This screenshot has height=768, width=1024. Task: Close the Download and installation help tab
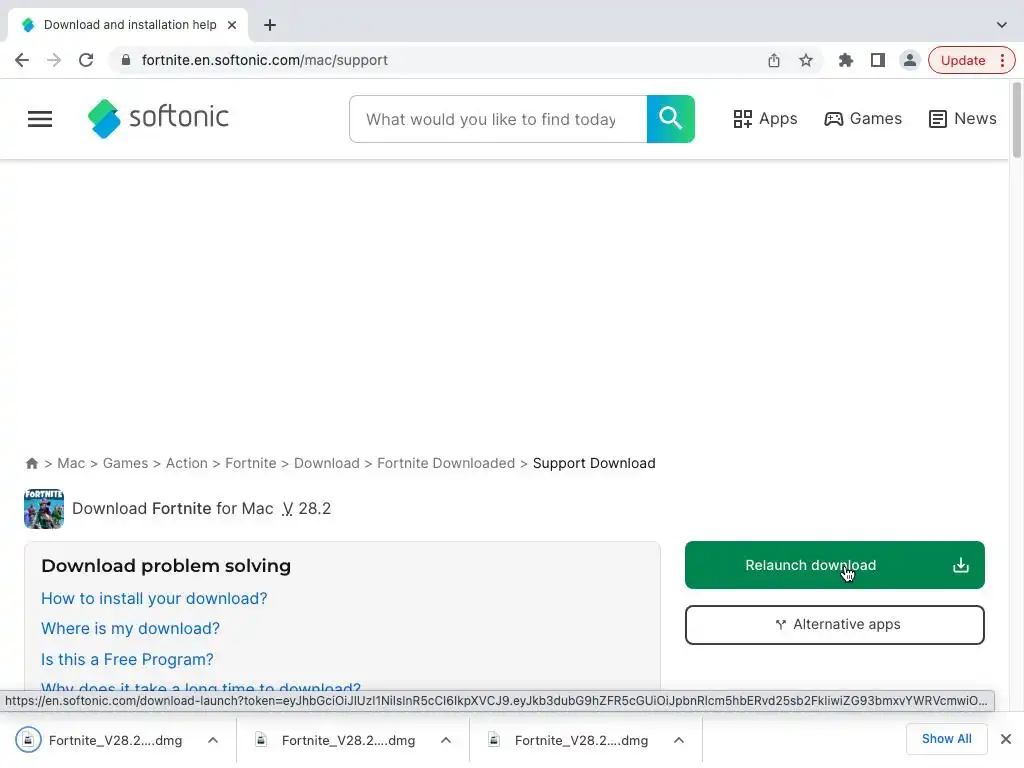(x=232, y=25)
